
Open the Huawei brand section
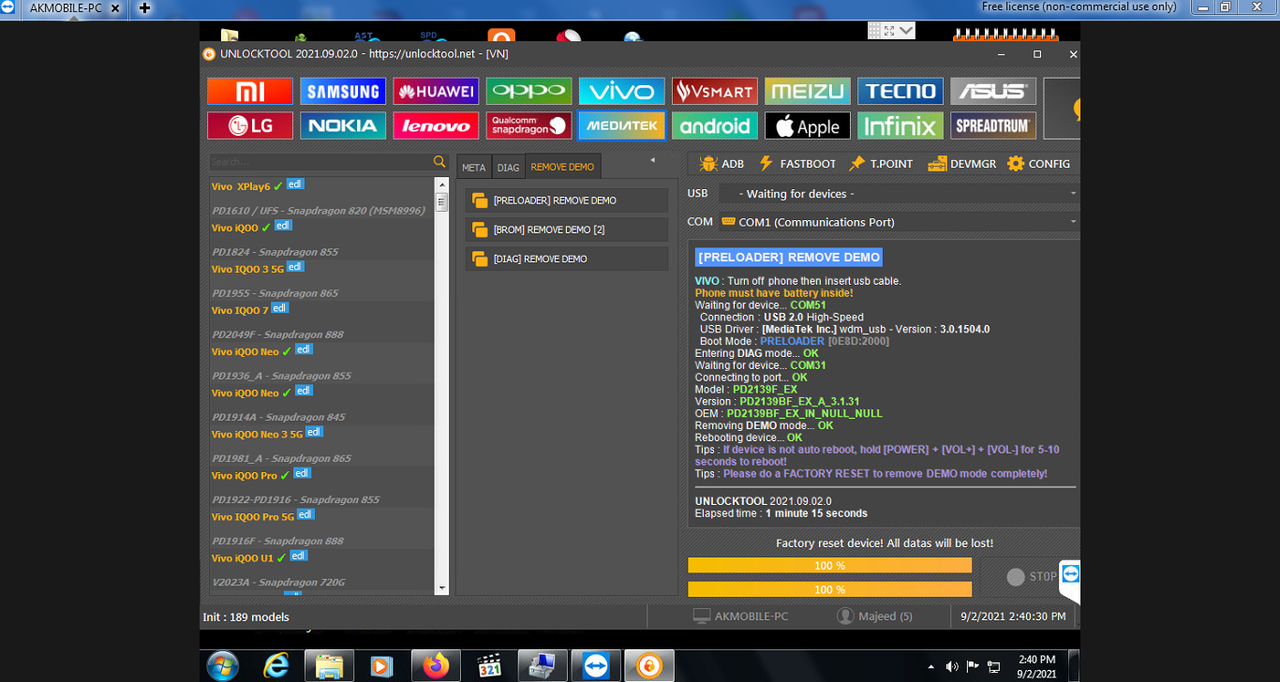pyautogui.click(x=435, y=92)
